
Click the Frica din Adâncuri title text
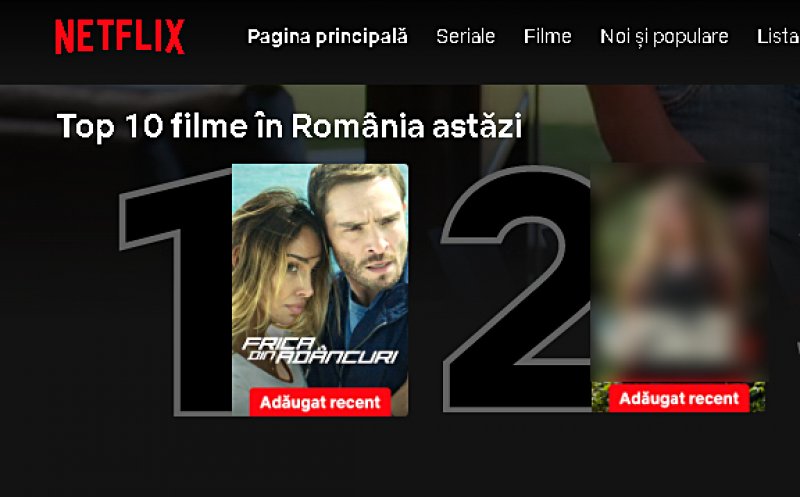coord(320,351)
